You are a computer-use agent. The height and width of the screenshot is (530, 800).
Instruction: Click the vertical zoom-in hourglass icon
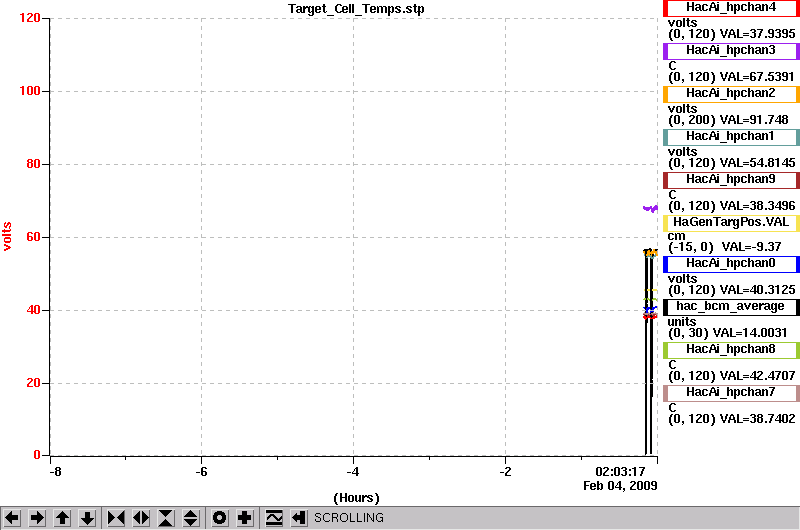[x=166, y=518]
